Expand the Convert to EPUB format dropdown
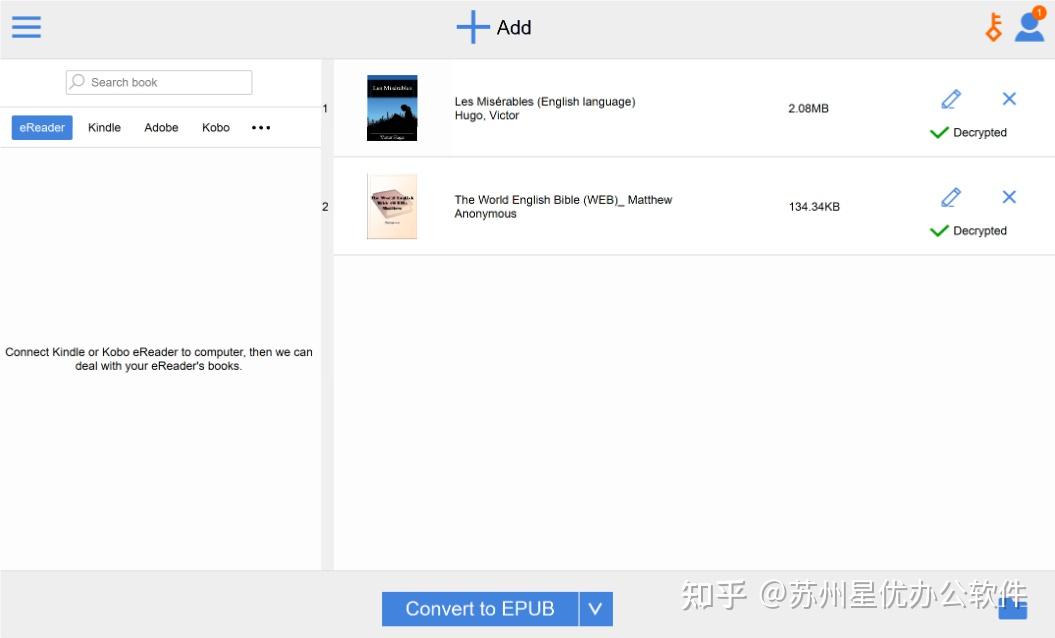This screenshot has width=1055, height=638. (596, 608)
